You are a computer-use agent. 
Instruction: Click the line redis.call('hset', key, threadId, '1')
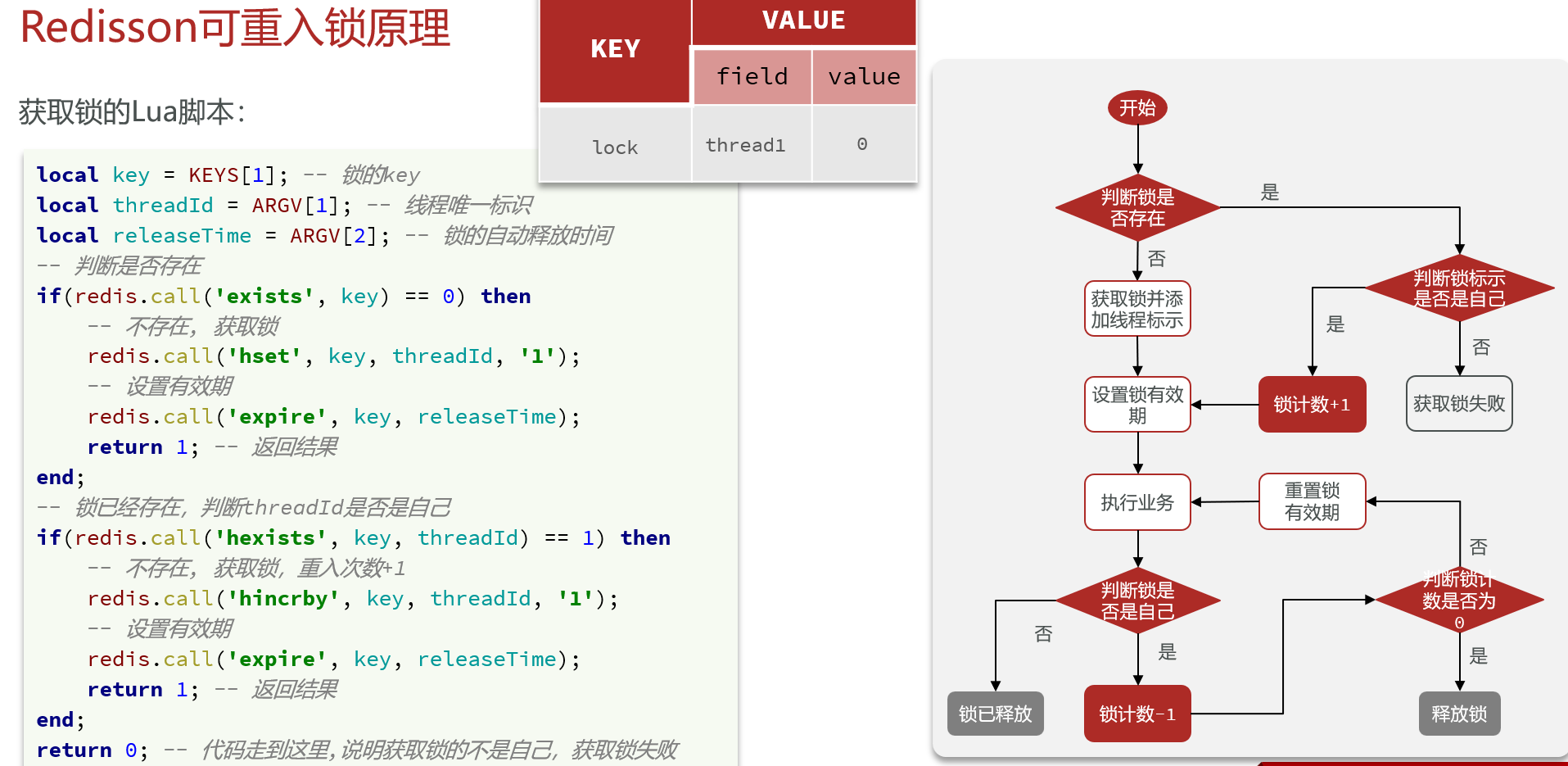(334, 356)
